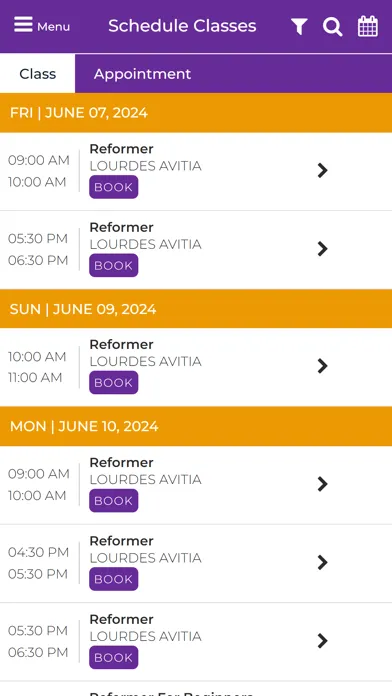Book the Monday 05:30 PM Reformer class
392x696 pixels.
114,657
